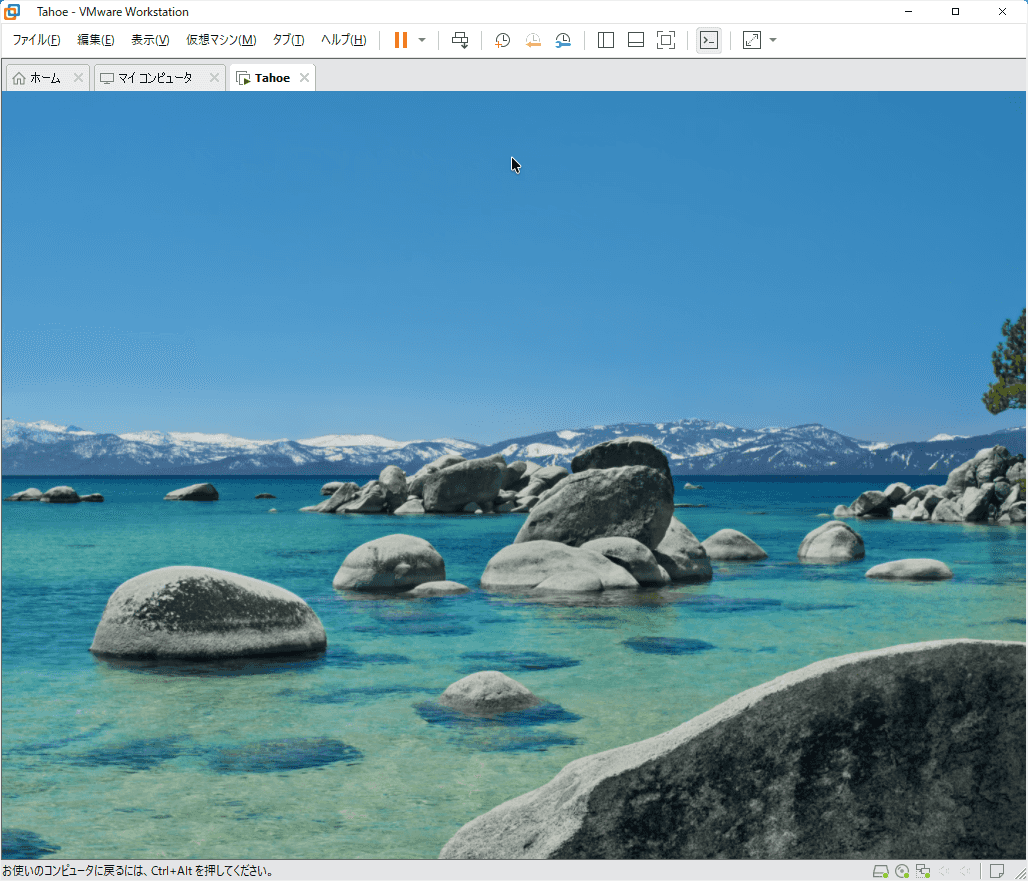Expand the stretch guest dropdown arrow
The height and width of the screenshot is (881, 1028).
(773, 40)
